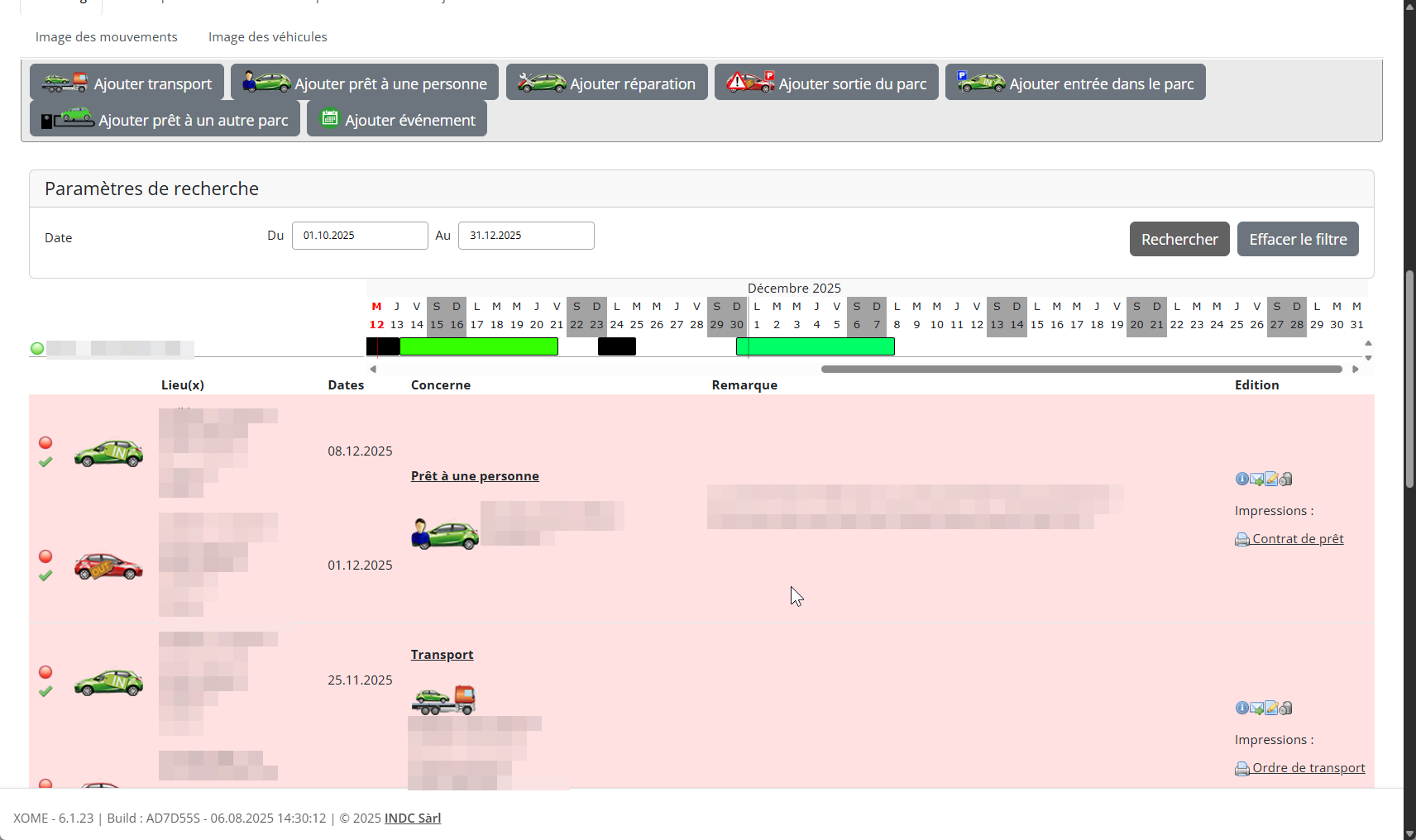Click the Ajouter transport button

(127, 83)
